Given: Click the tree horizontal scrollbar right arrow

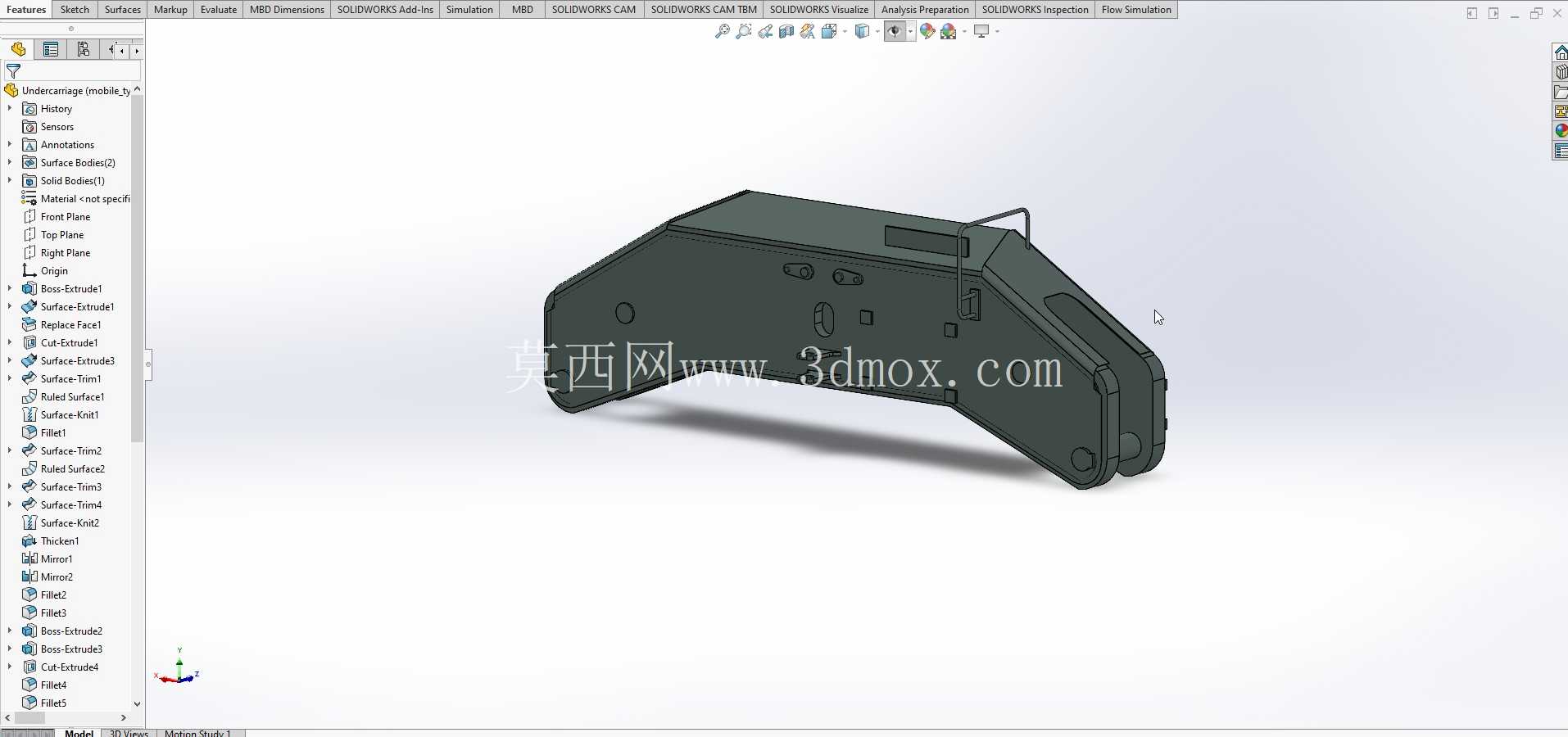Looking at the screenshot, I should [x=124, y=718].
